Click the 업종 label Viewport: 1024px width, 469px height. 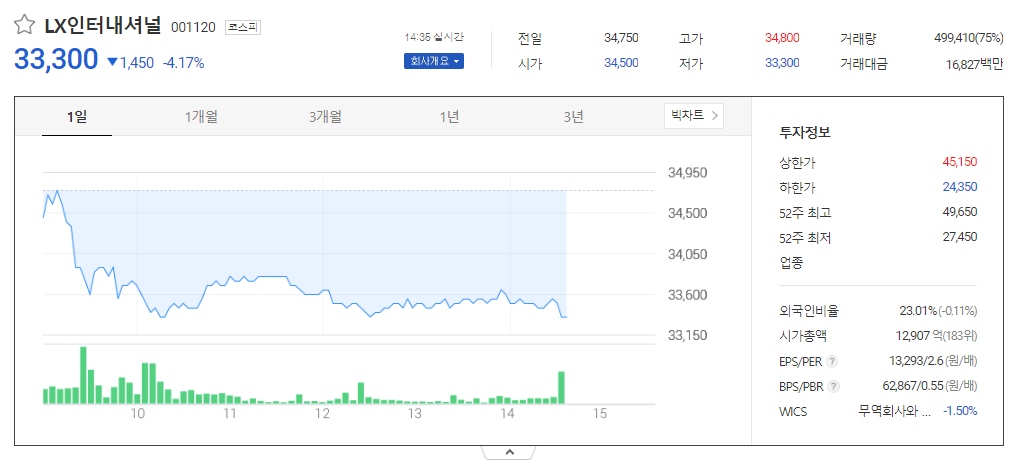(792, 263)
